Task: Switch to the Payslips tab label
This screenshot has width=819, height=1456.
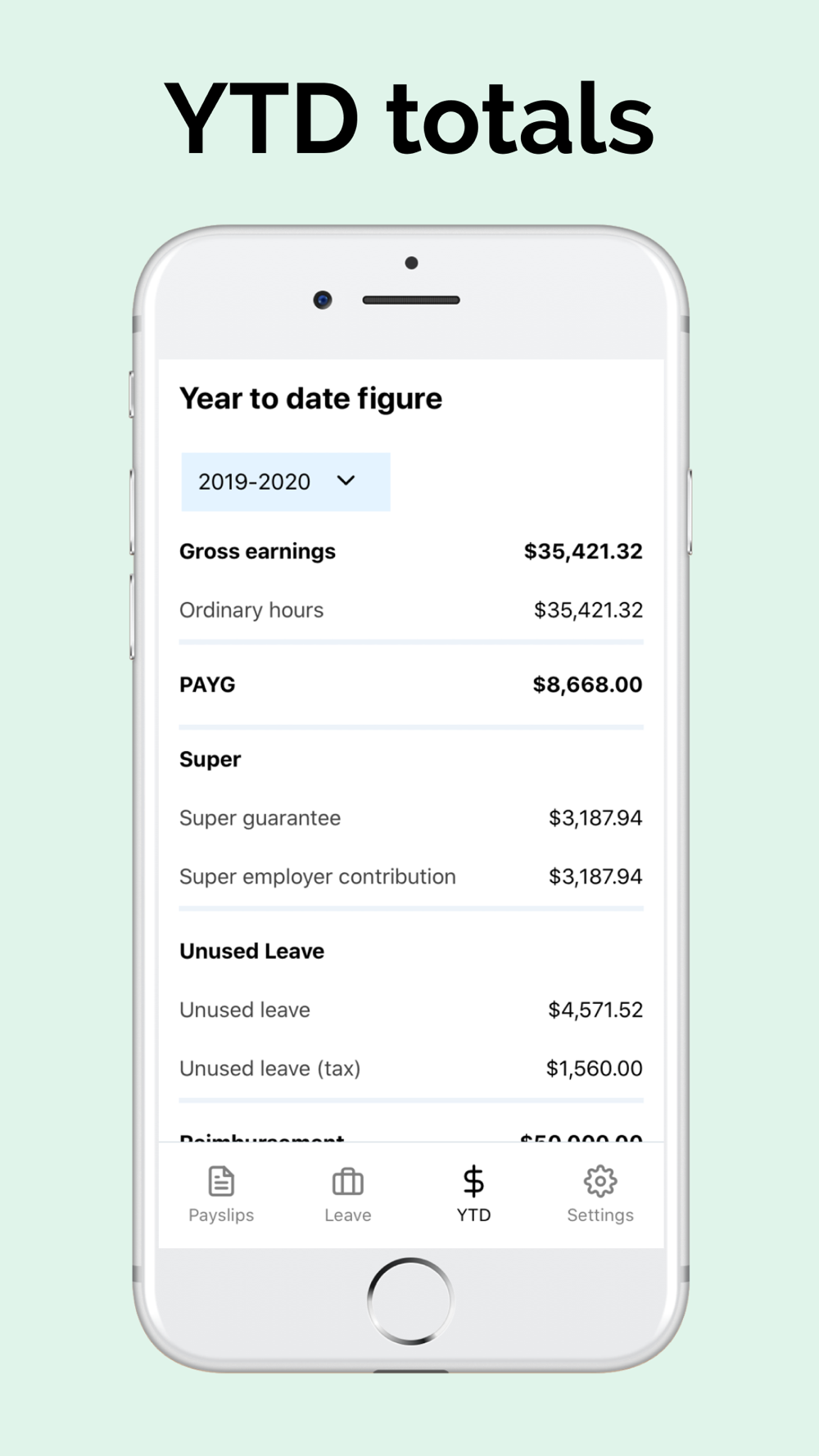Action: 221,1215
